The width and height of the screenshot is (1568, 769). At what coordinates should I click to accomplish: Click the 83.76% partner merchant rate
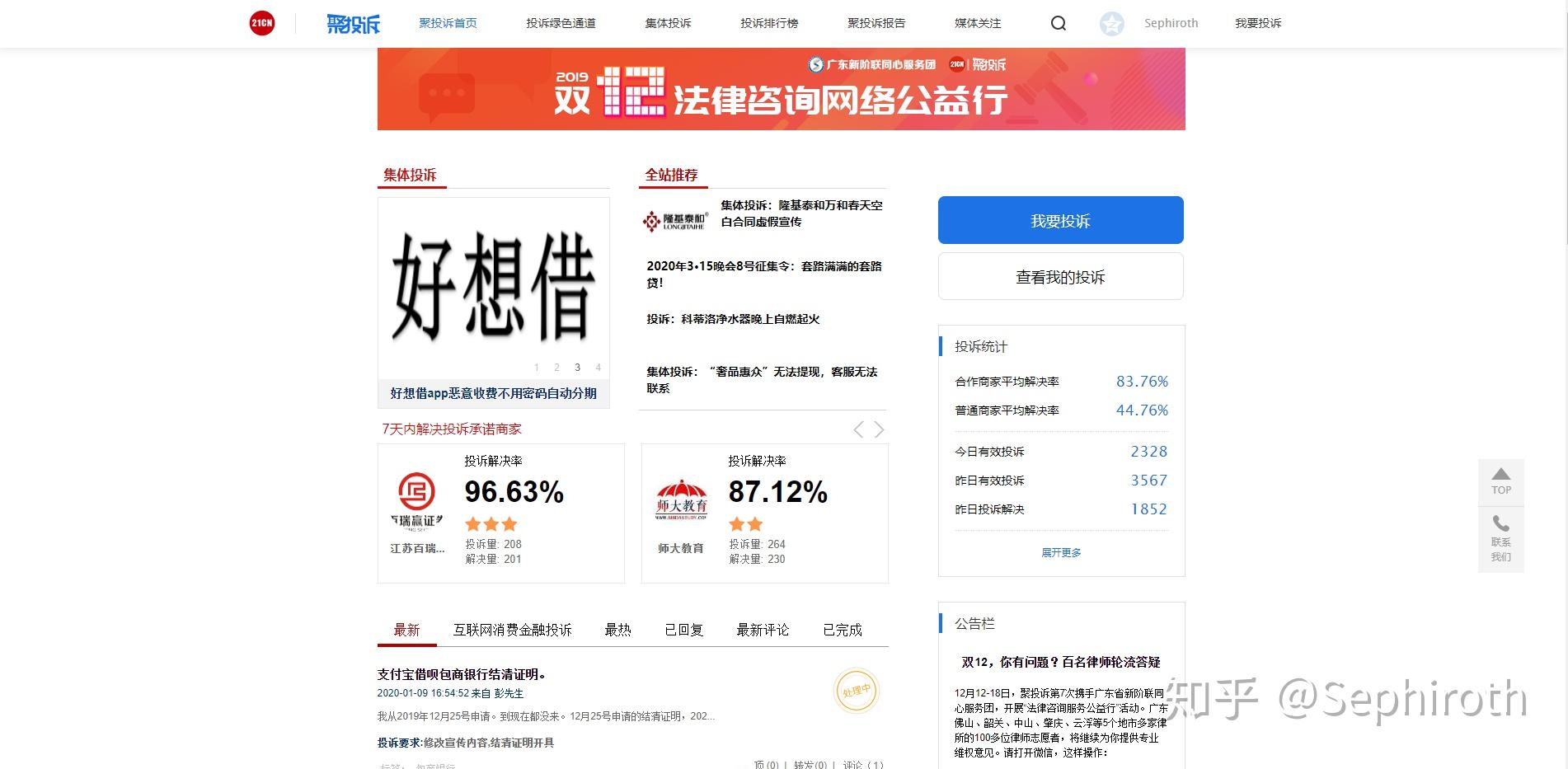[1142, 382]
